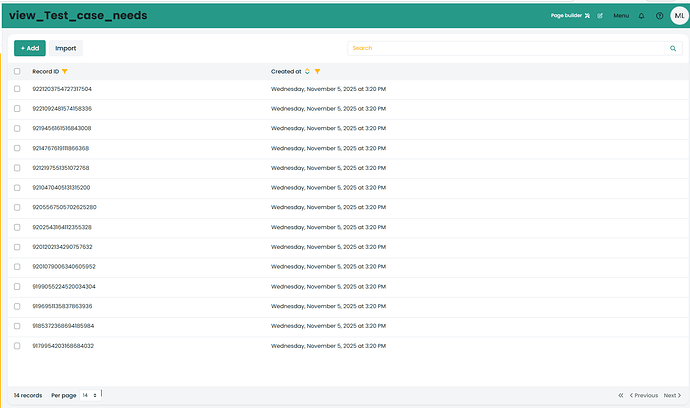Open the help question mark icon
This screenshot has width=690, height=408.
659,16
